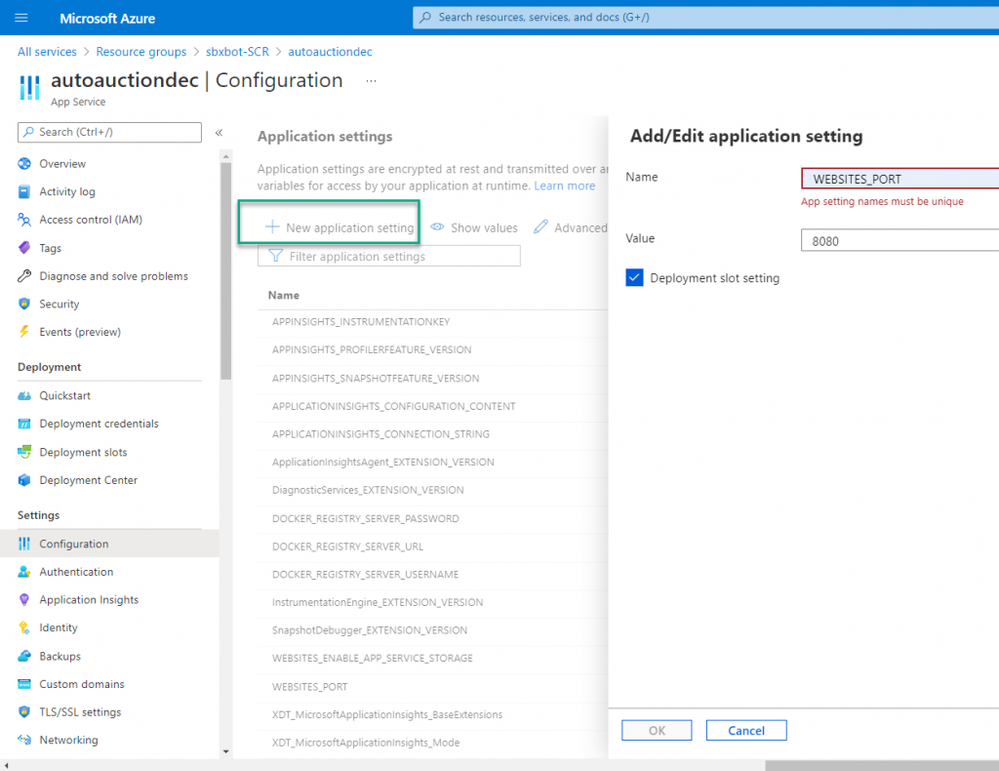This screenshot has height=771, width=999.
Task: Click the Name field containing WEBSITES_PORT
Action: [900, 179]
